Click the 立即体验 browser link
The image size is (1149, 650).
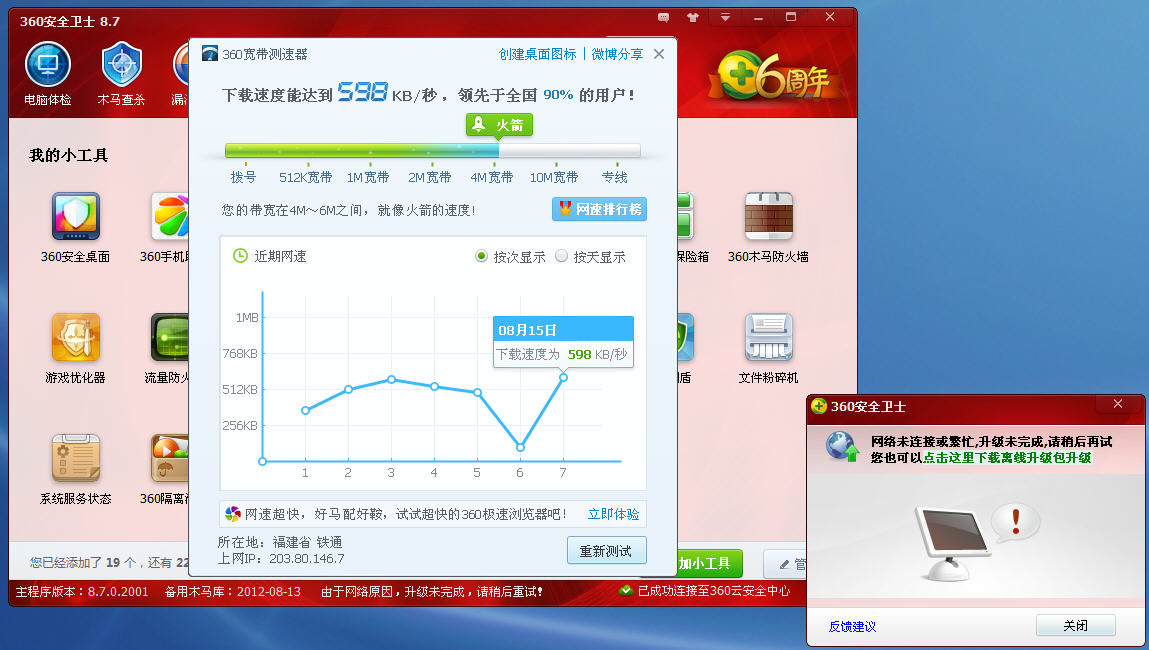(613, 514)
